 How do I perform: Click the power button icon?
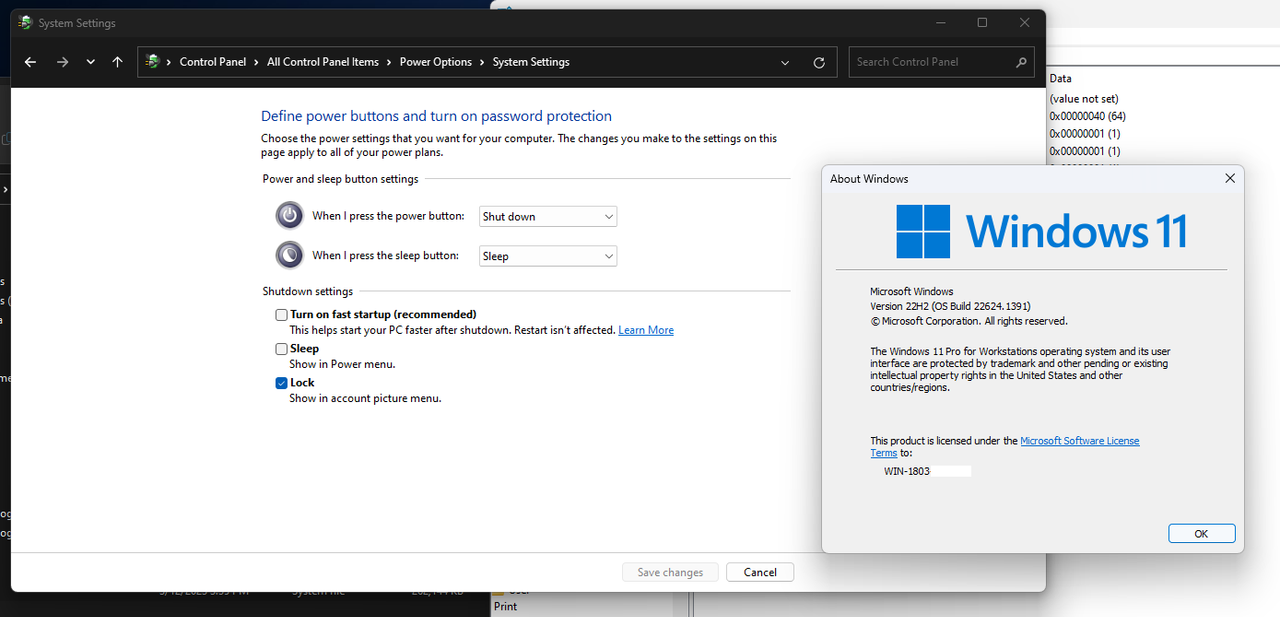coord(290,215)
